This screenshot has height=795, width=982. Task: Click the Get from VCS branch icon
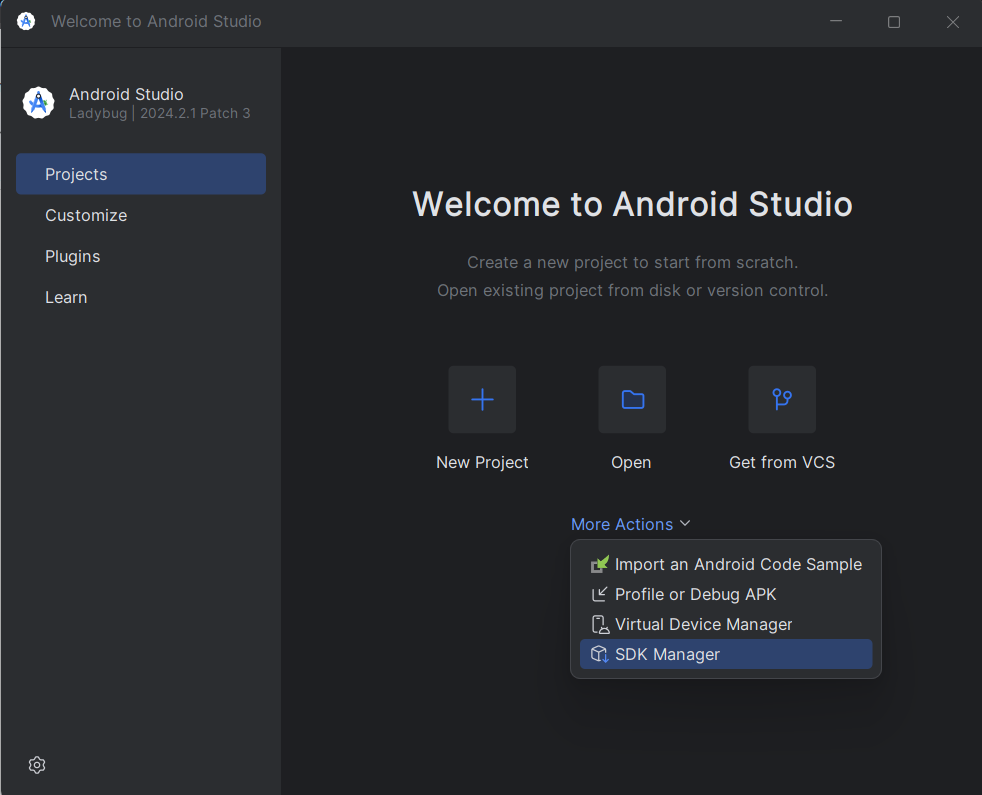pos(782,400)
